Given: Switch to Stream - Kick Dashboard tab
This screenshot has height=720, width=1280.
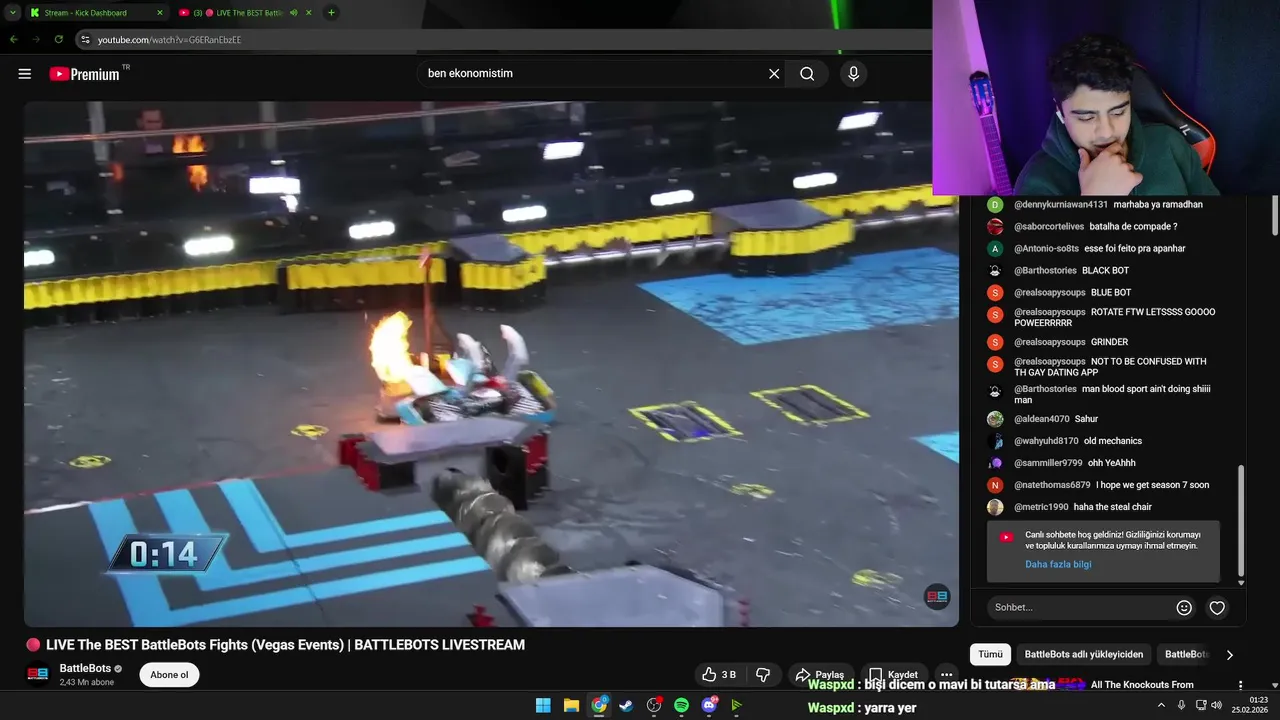Looking at the screenshot, I should [96, 13].
